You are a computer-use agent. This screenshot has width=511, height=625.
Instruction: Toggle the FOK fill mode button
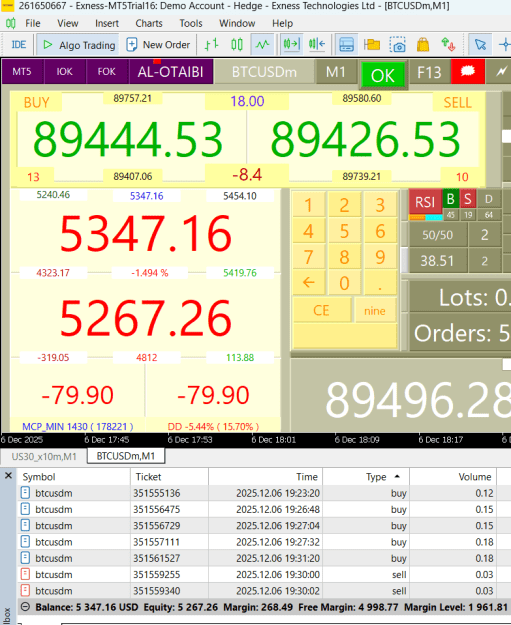[x=106, y=72]
